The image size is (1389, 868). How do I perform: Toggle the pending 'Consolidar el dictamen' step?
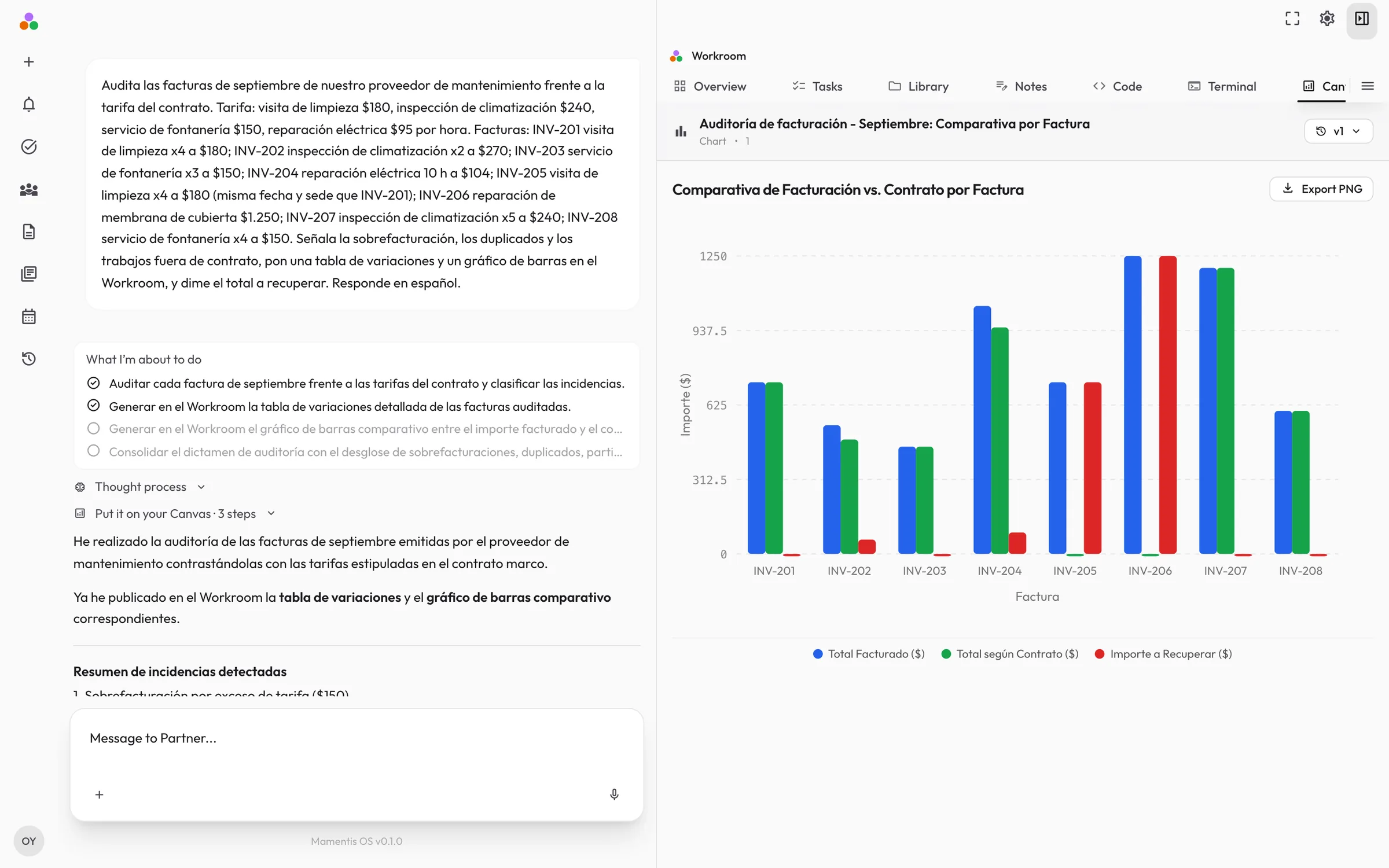pos(93,451)
